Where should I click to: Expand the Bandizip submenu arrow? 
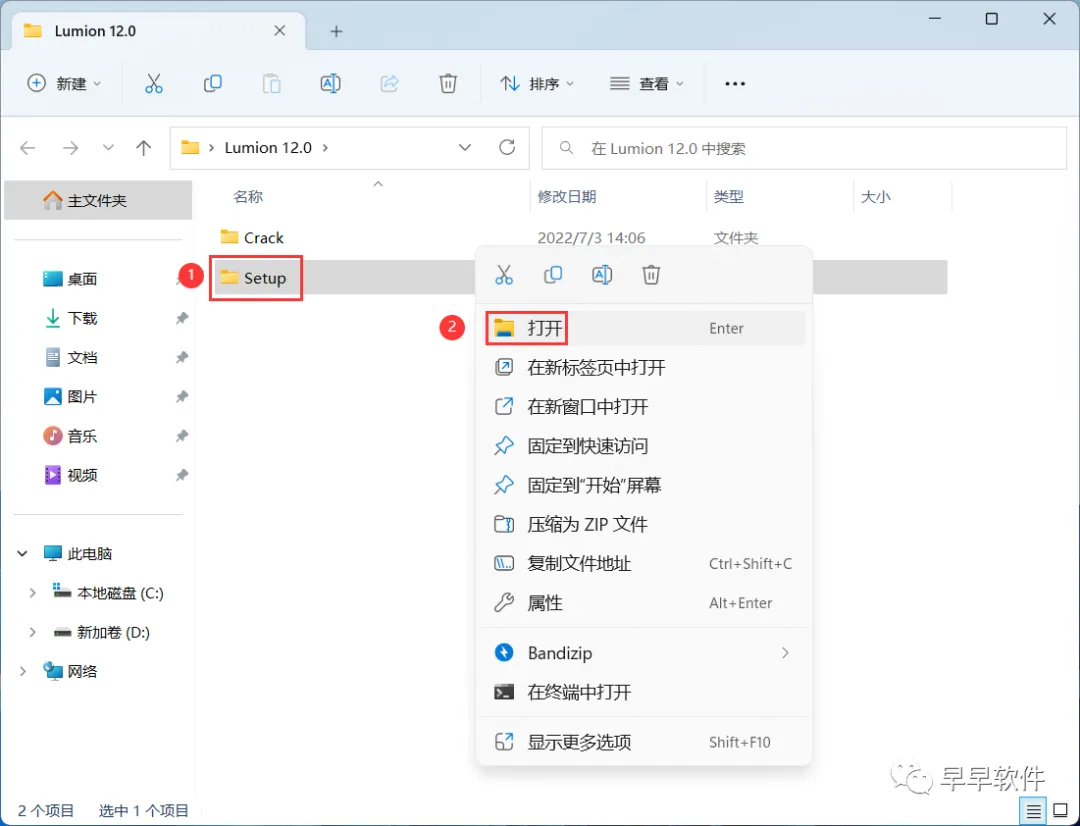(x=785, y=652)
